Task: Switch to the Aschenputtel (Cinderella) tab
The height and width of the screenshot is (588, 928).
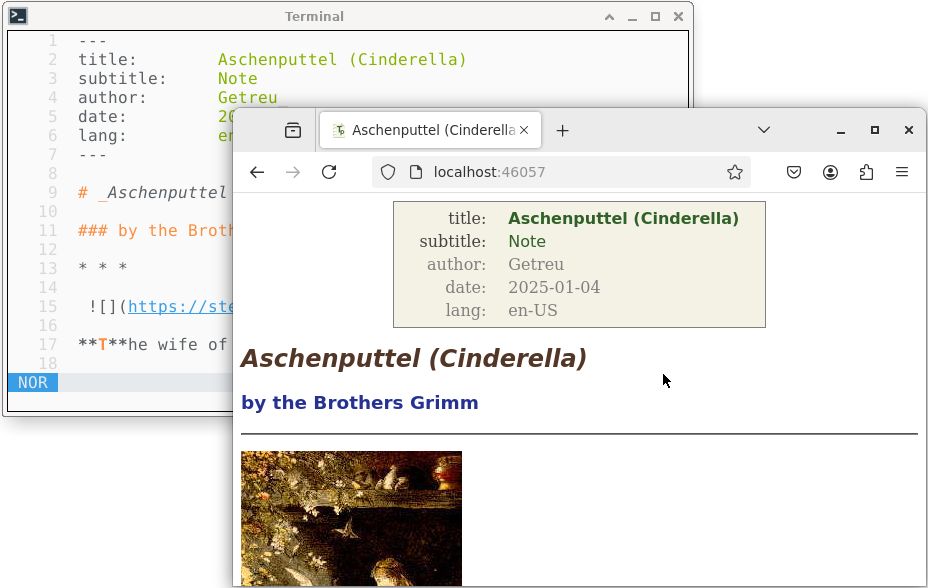Action: click(425, 130)
